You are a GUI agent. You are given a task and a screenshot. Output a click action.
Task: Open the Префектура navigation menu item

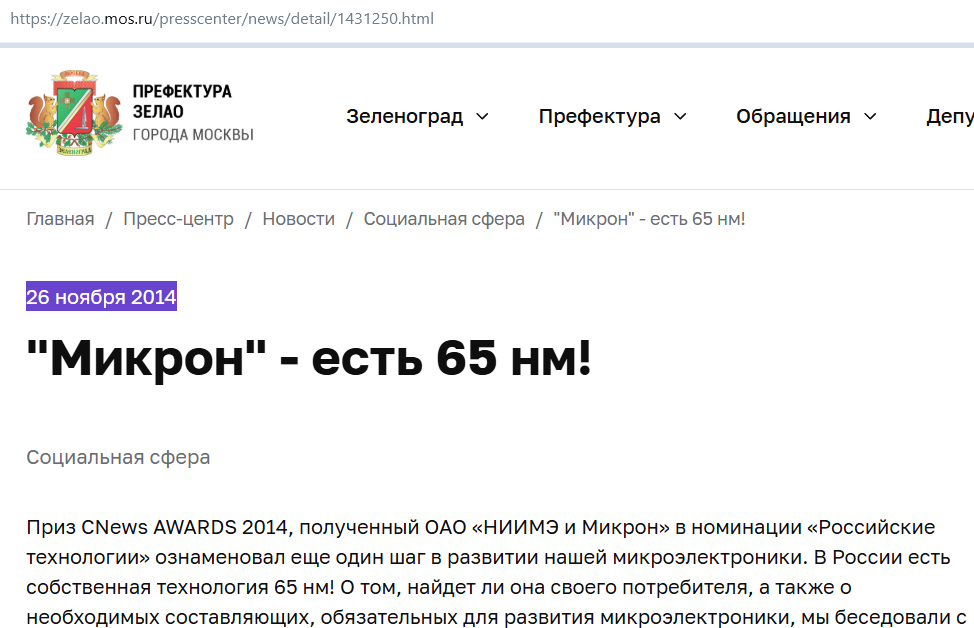click(599, 117)
